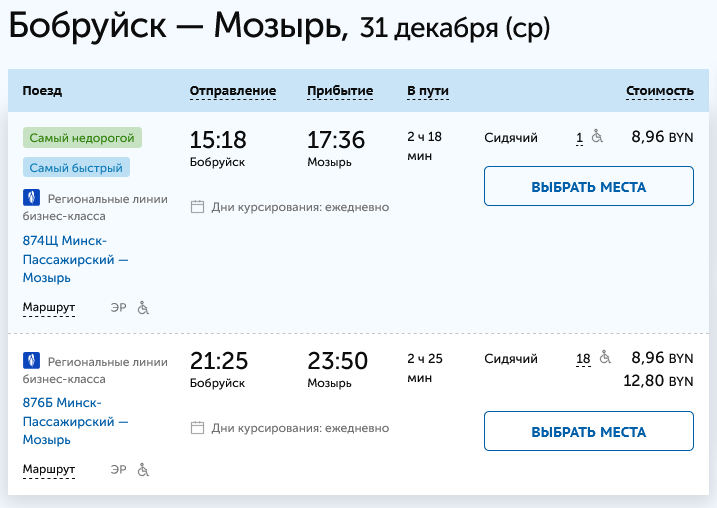Image resolution: width=717 pixels, height=508 pixels.
Task: Click available seats number 18
Action: [583, 358]
